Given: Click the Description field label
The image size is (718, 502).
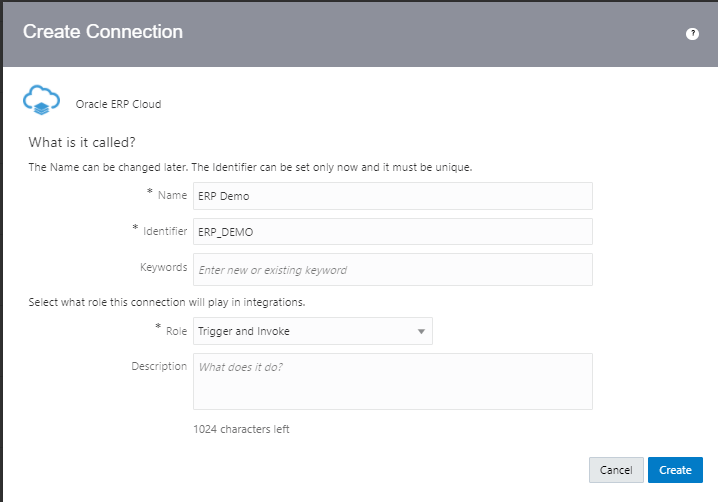Looking at the screenshot, I should coord(159,367).
